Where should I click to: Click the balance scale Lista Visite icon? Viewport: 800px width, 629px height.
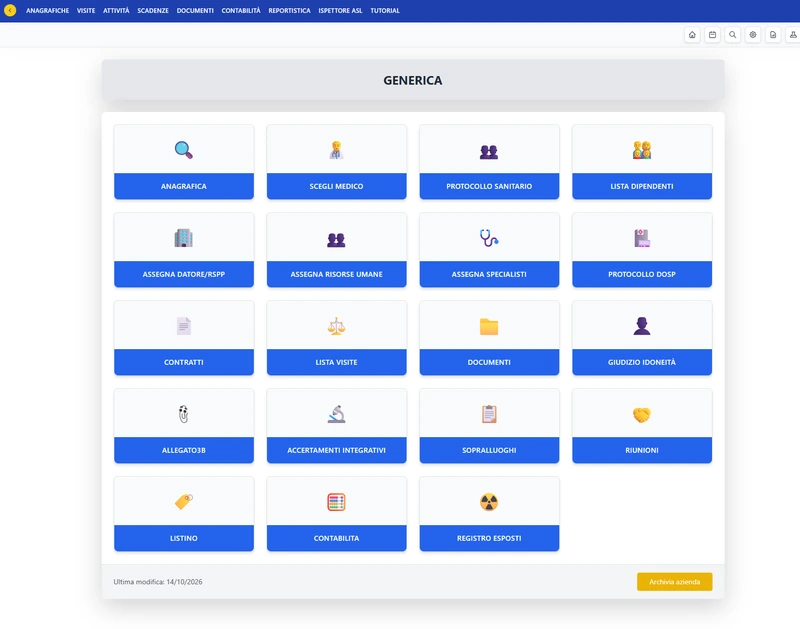click(336, 326)
